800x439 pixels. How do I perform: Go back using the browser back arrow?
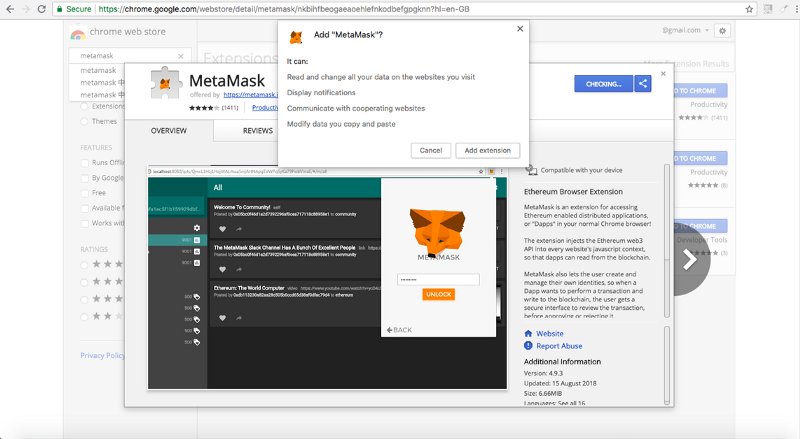[10, 9]
